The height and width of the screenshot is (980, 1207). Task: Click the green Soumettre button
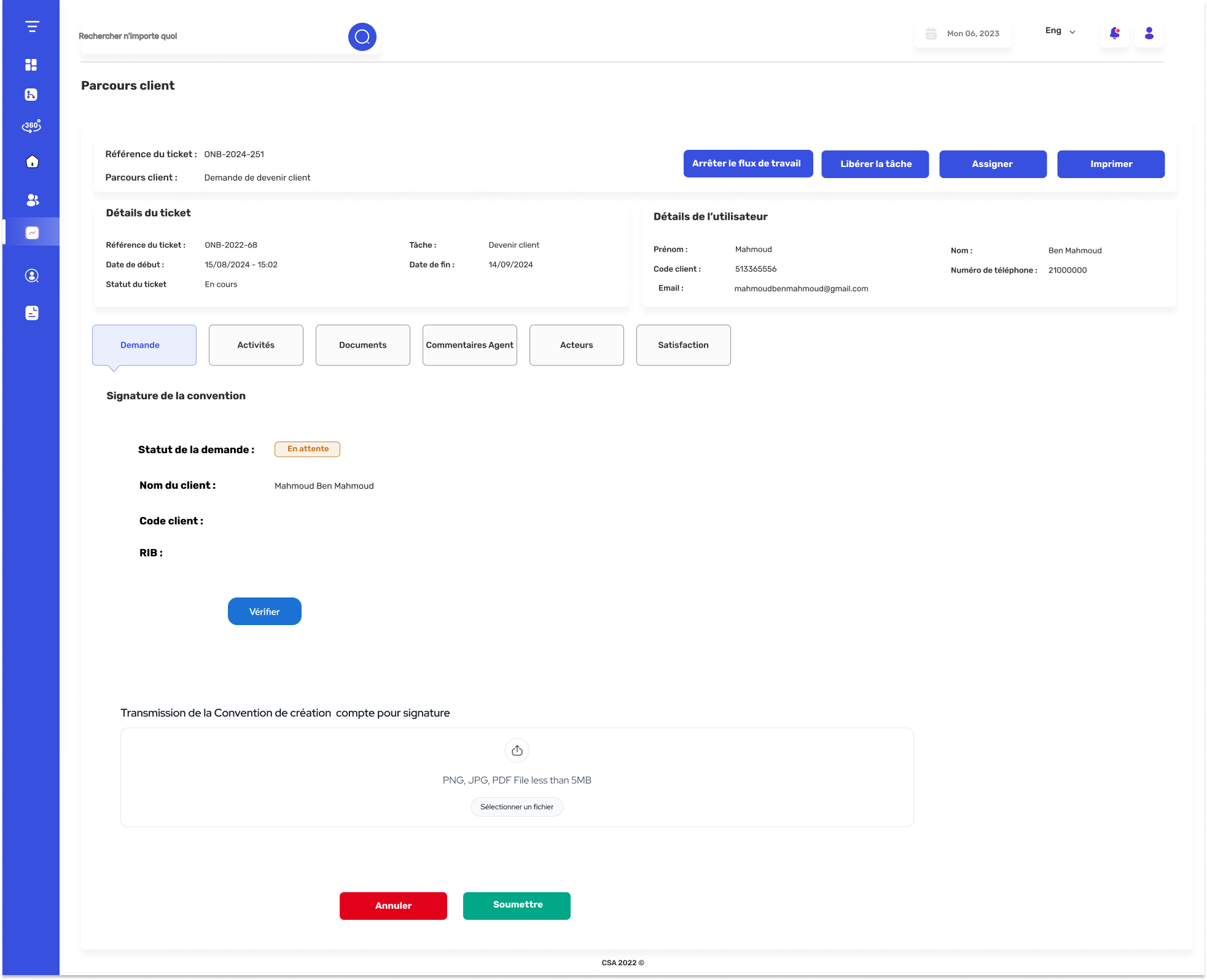click(x=517, y=906)
